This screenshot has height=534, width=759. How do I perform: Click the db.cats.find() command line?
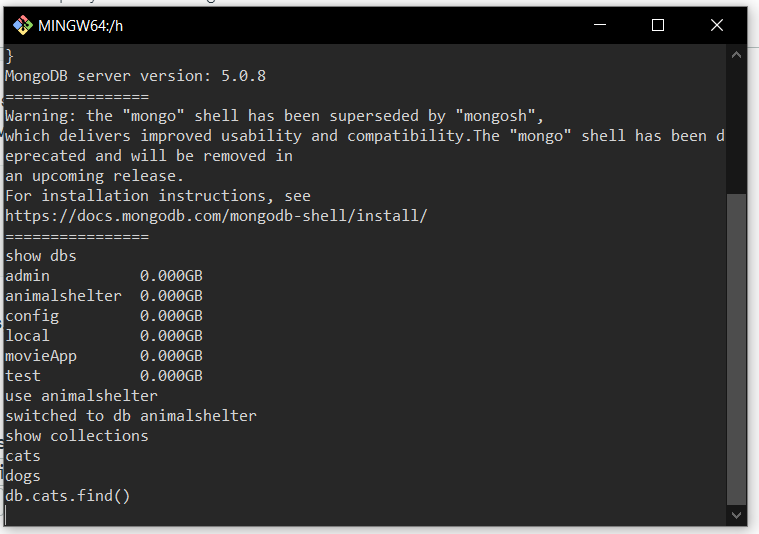[x=68, y=496]
